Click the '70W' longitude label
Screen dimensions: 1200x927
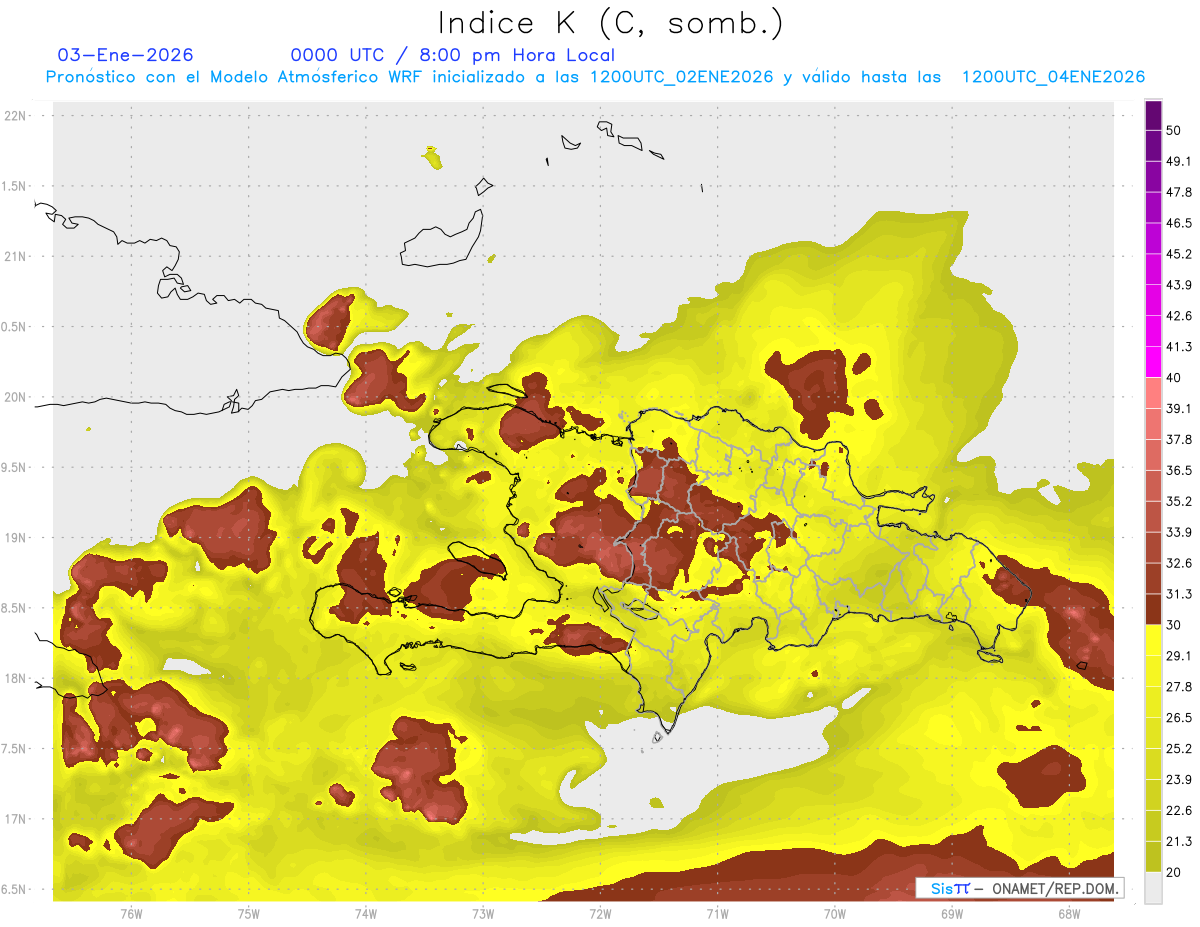pyautogui.click(x=835, y=914)
